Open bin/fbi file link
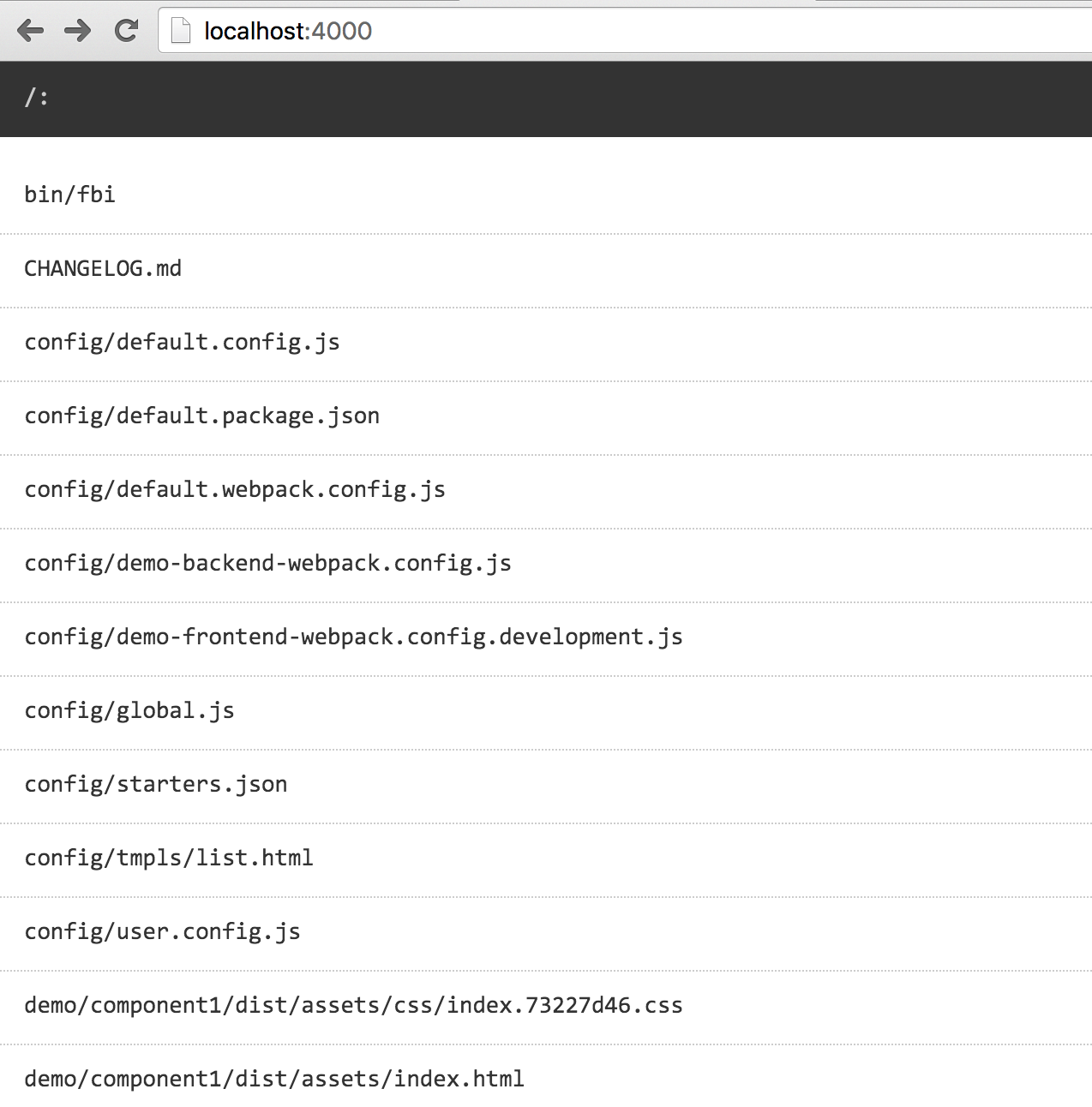Image resolution: width=1092 pixels, height=1107 pixels. tap(69, 194)
